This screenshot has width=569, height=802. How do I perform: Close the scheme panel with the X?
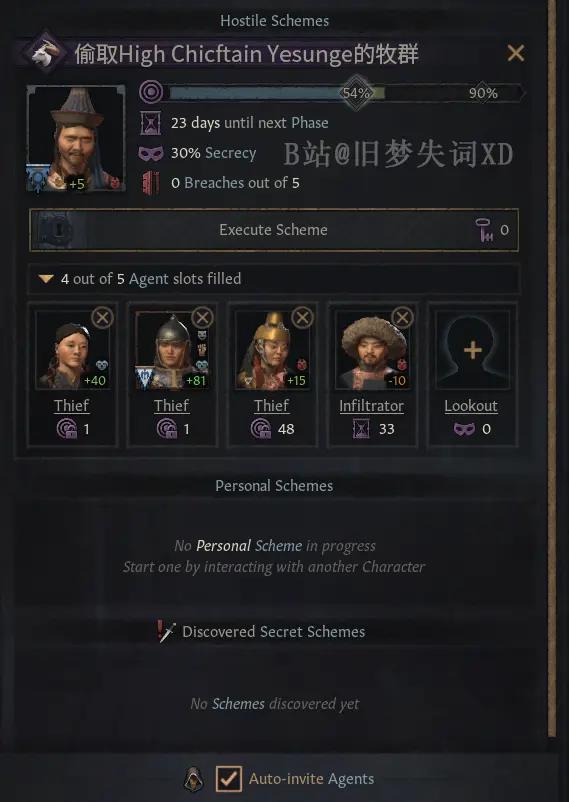tap(515, 53)
